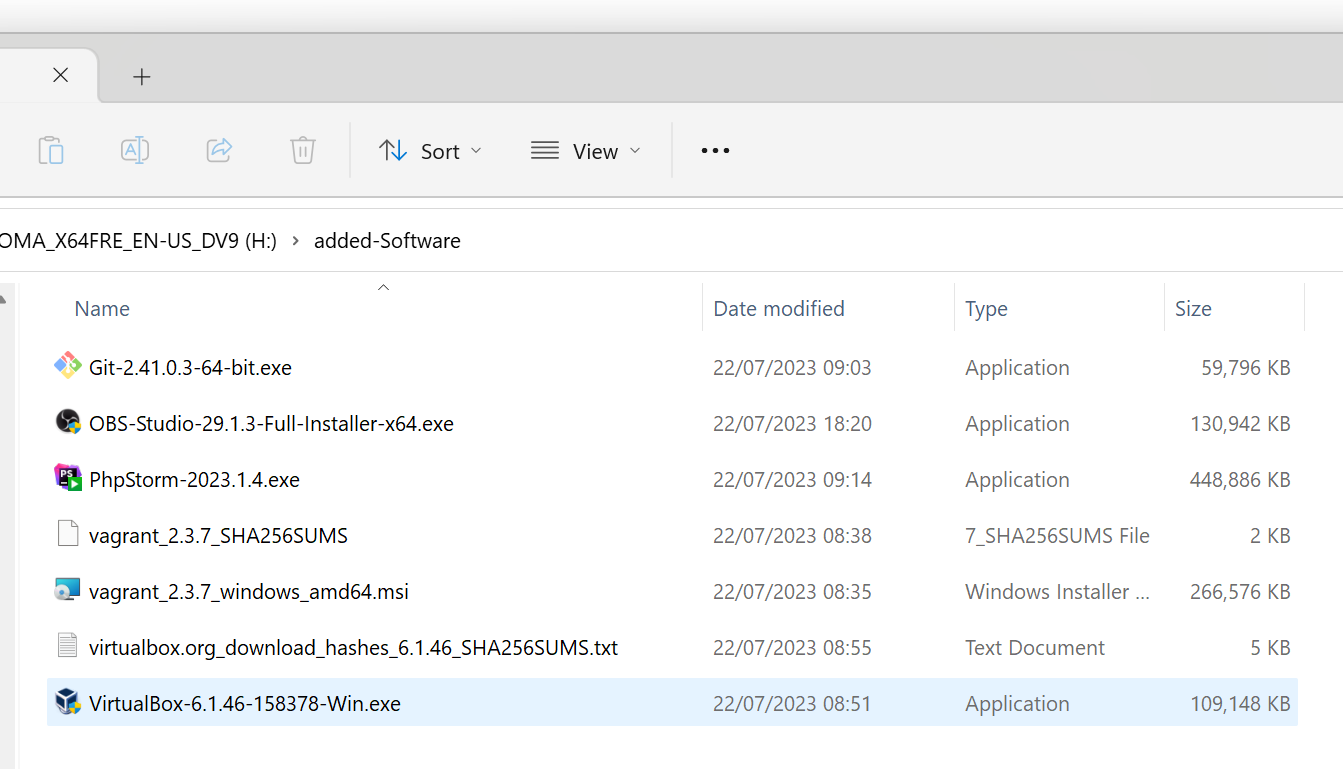
Task: Click the virtualbox hashes text document icon
Action: coord(67,646)
